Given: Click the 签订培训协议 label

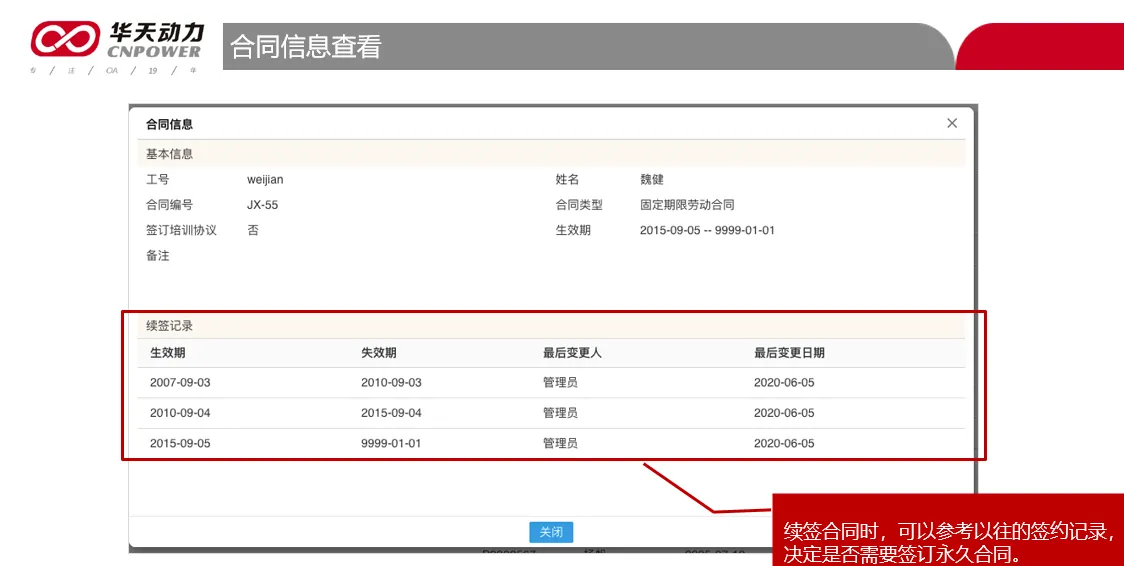Looking at the screenshot, I should pyautogui.click(x=181, y=230).
